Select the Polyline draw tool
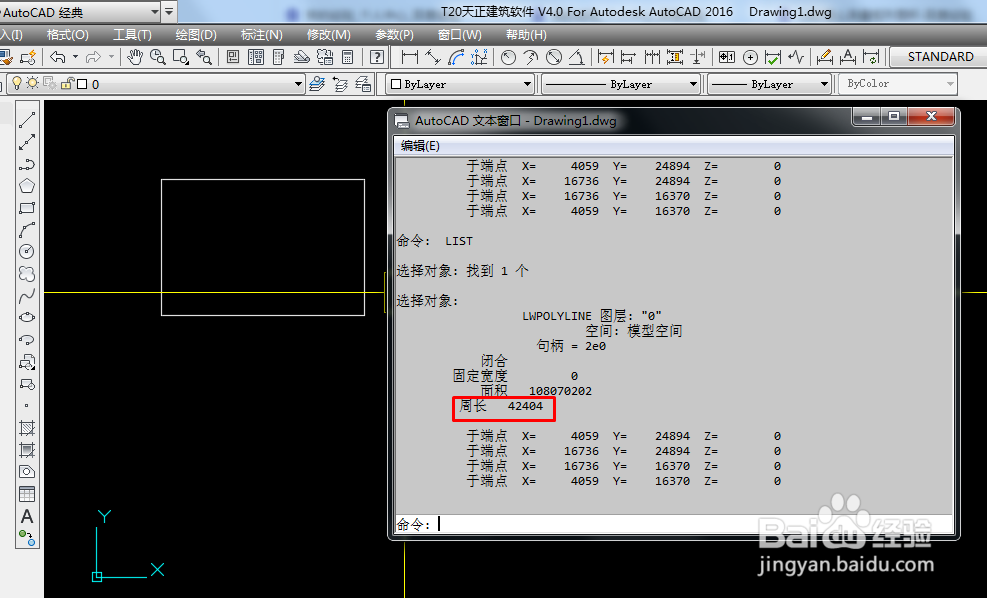 (x=26, y=164)
